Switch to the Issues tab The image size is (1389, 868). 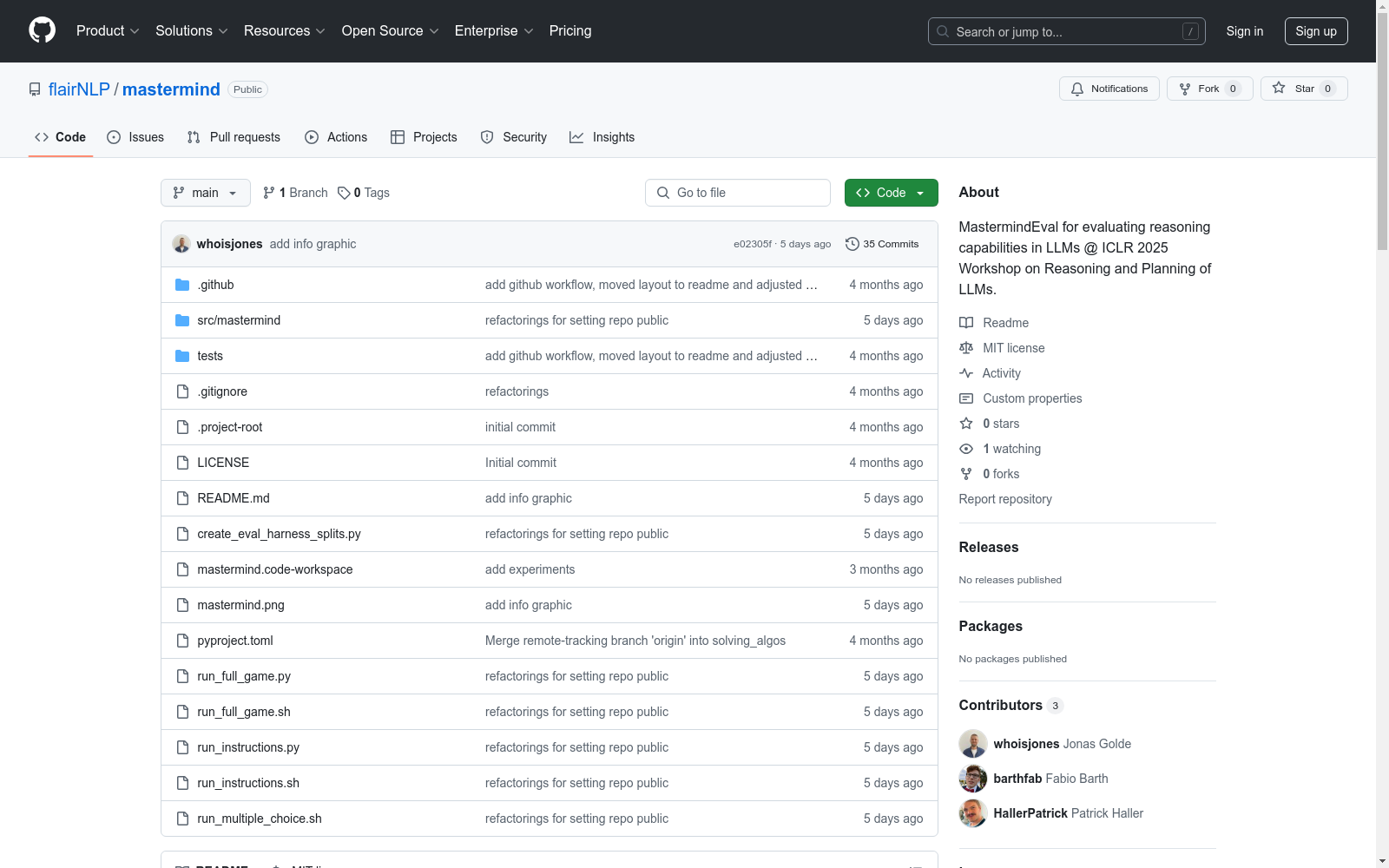pos(135,137)
